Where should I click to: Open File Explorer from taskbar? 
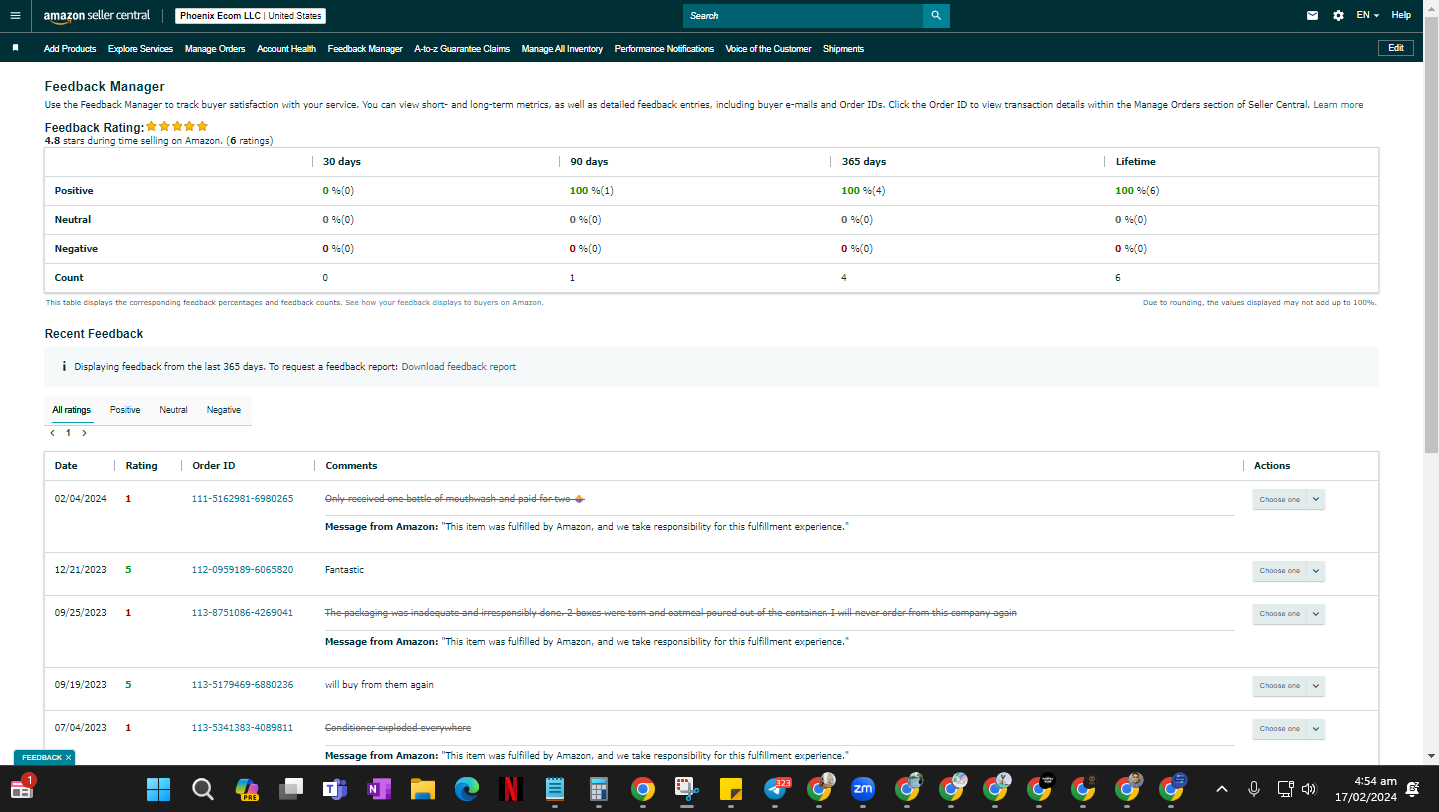tap(422, 789)
